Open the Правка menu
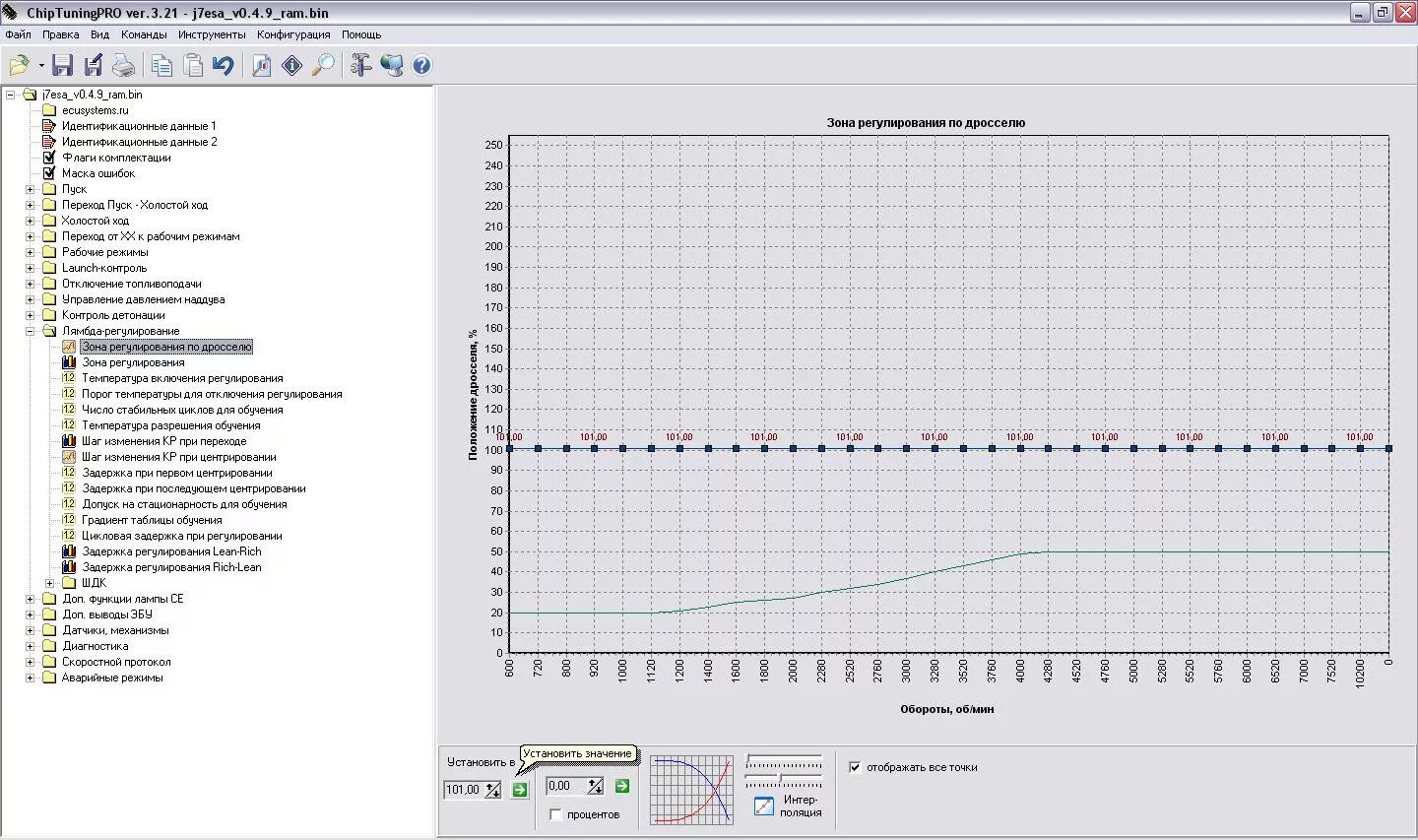Screen dimensions: 1418x840 [60, 34]
